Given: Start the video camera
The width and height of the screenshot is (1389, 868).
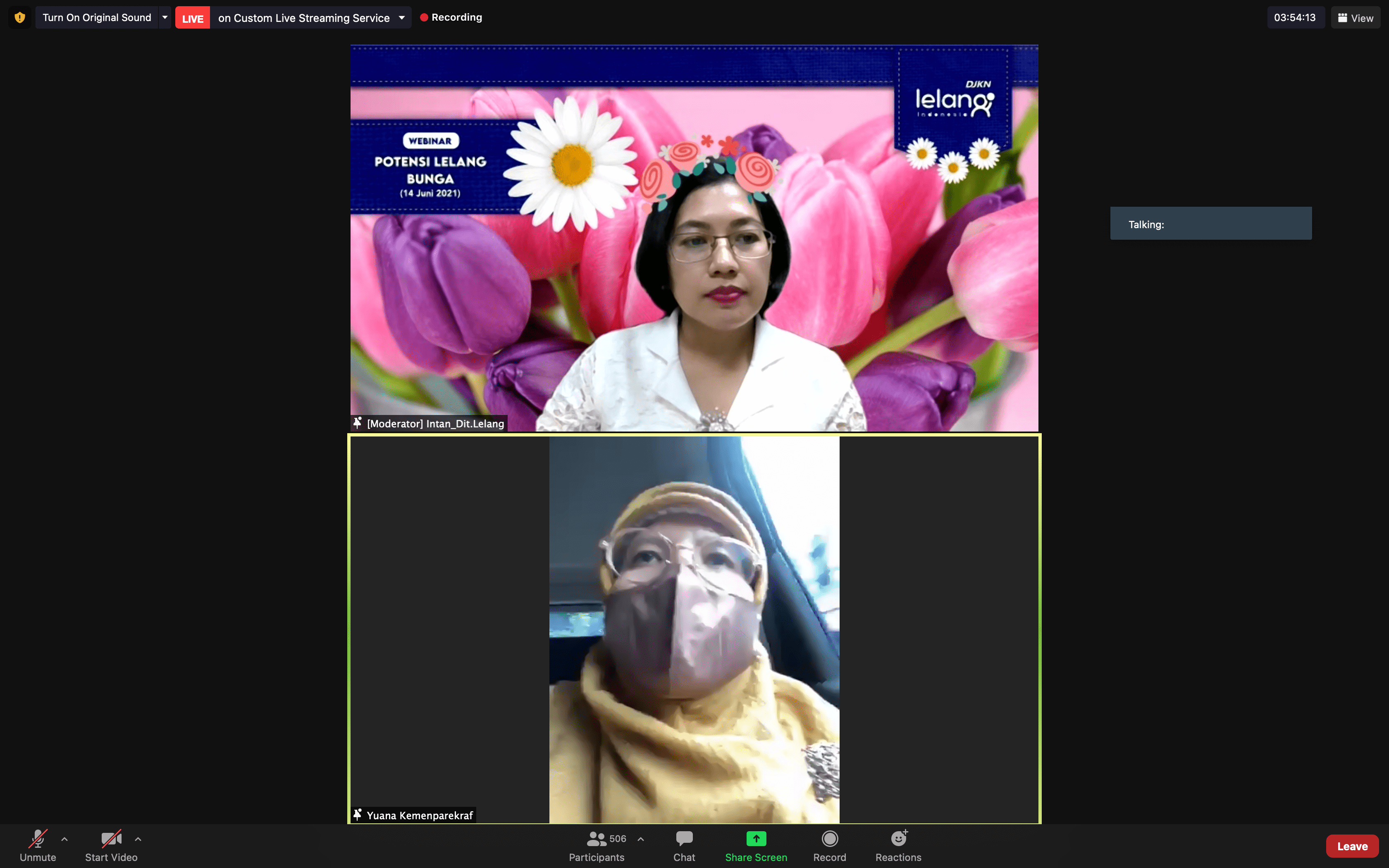Looking at the screenshot, I should (x=111, y=839).
